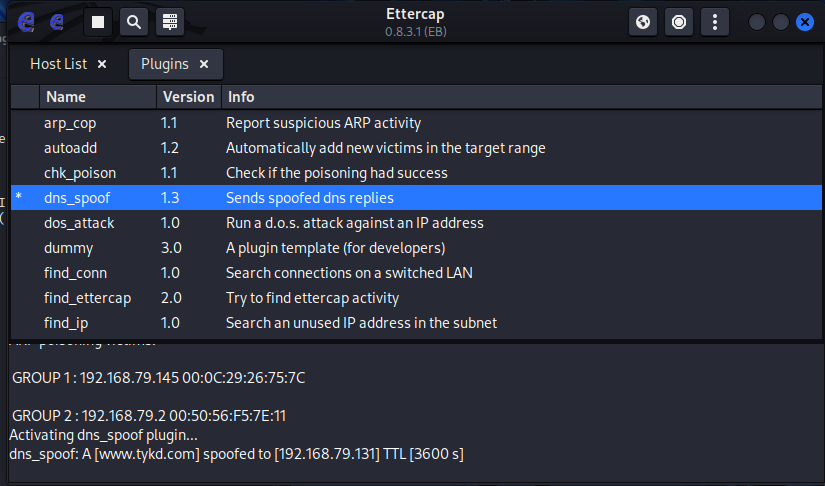Screen dimensions: 825x486
Task: Open the three-dot Ettercap menu
Action: tap(714, 22)
